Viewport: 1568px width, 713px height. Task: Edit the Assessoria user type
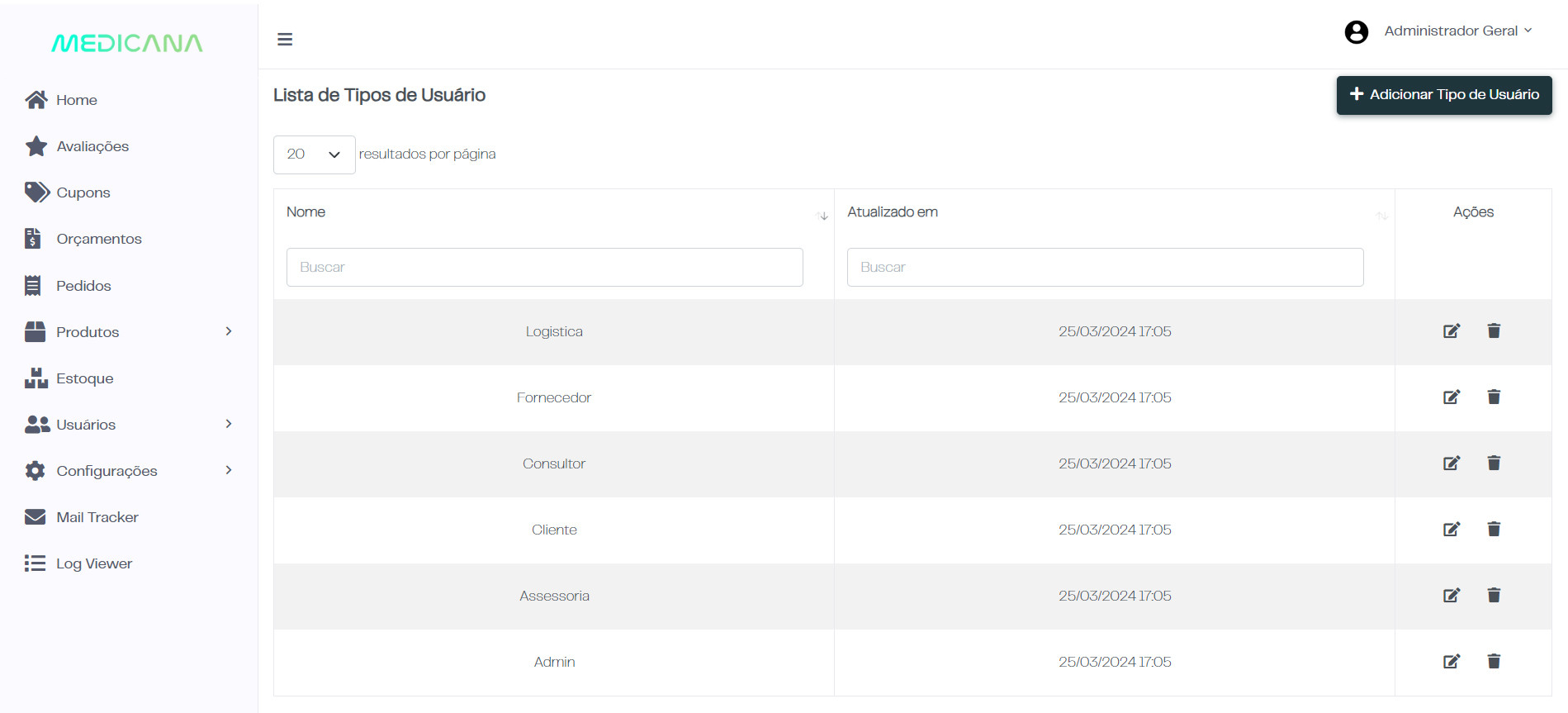(1451, 596)
